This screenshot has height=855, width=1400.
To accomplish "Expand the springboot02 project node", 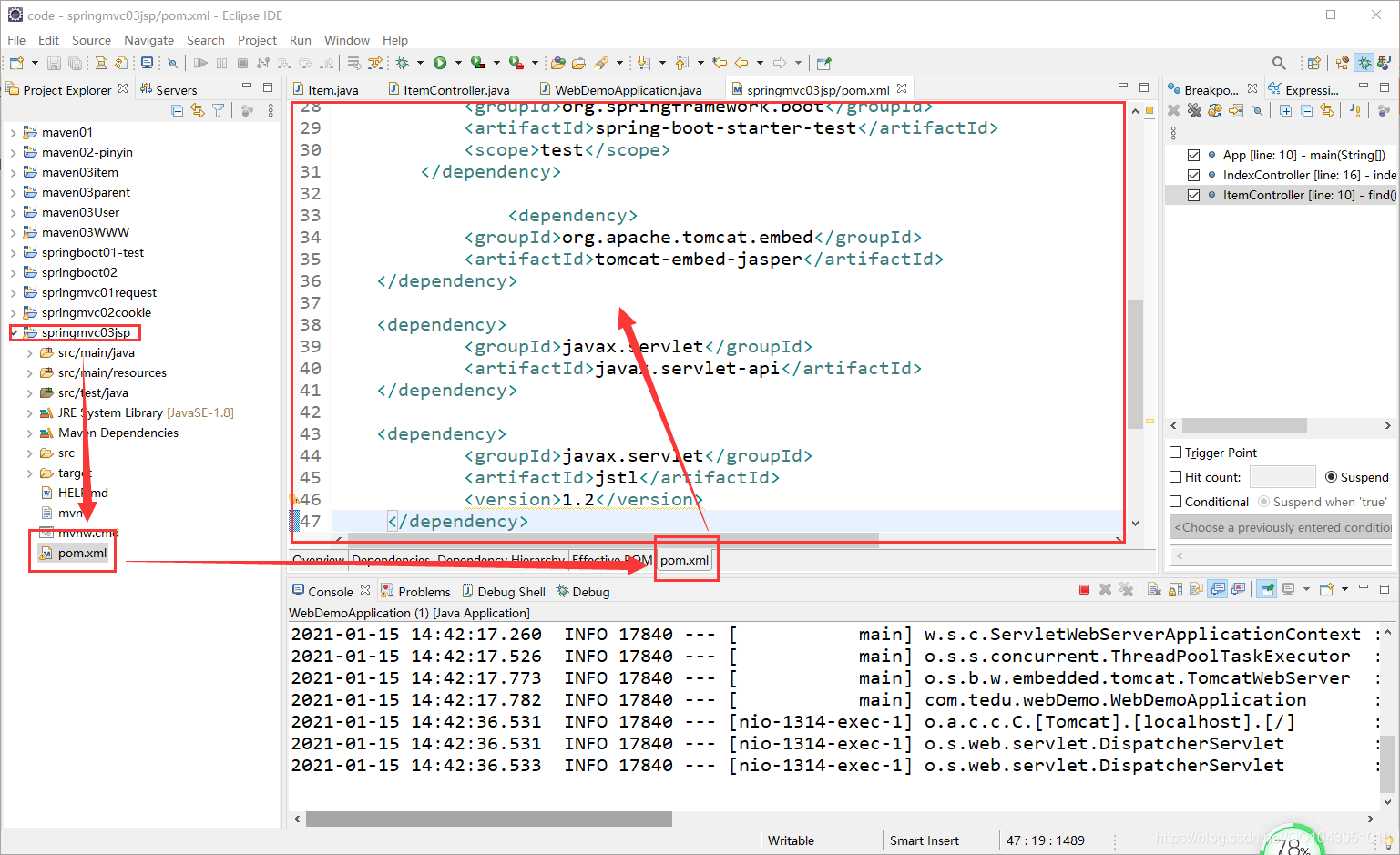I will click(x=13, y=272).
